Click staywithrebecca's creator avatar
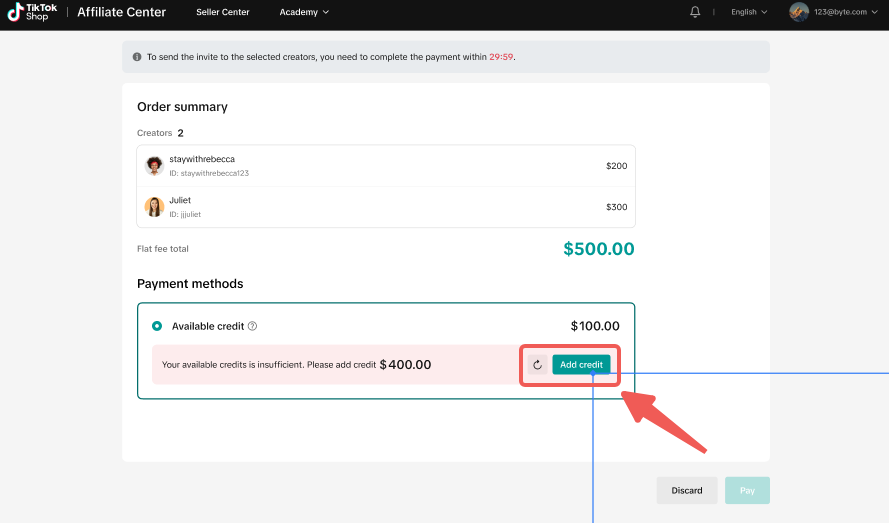The height and width of the screenshot is (523, 889). click(154, 166)
